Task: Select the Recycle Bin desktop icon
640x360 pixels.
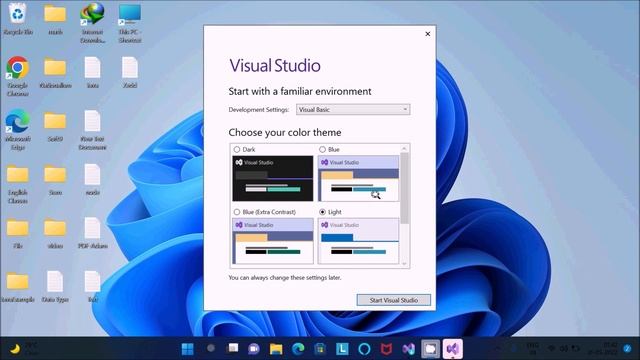Action: coord(18,19)
